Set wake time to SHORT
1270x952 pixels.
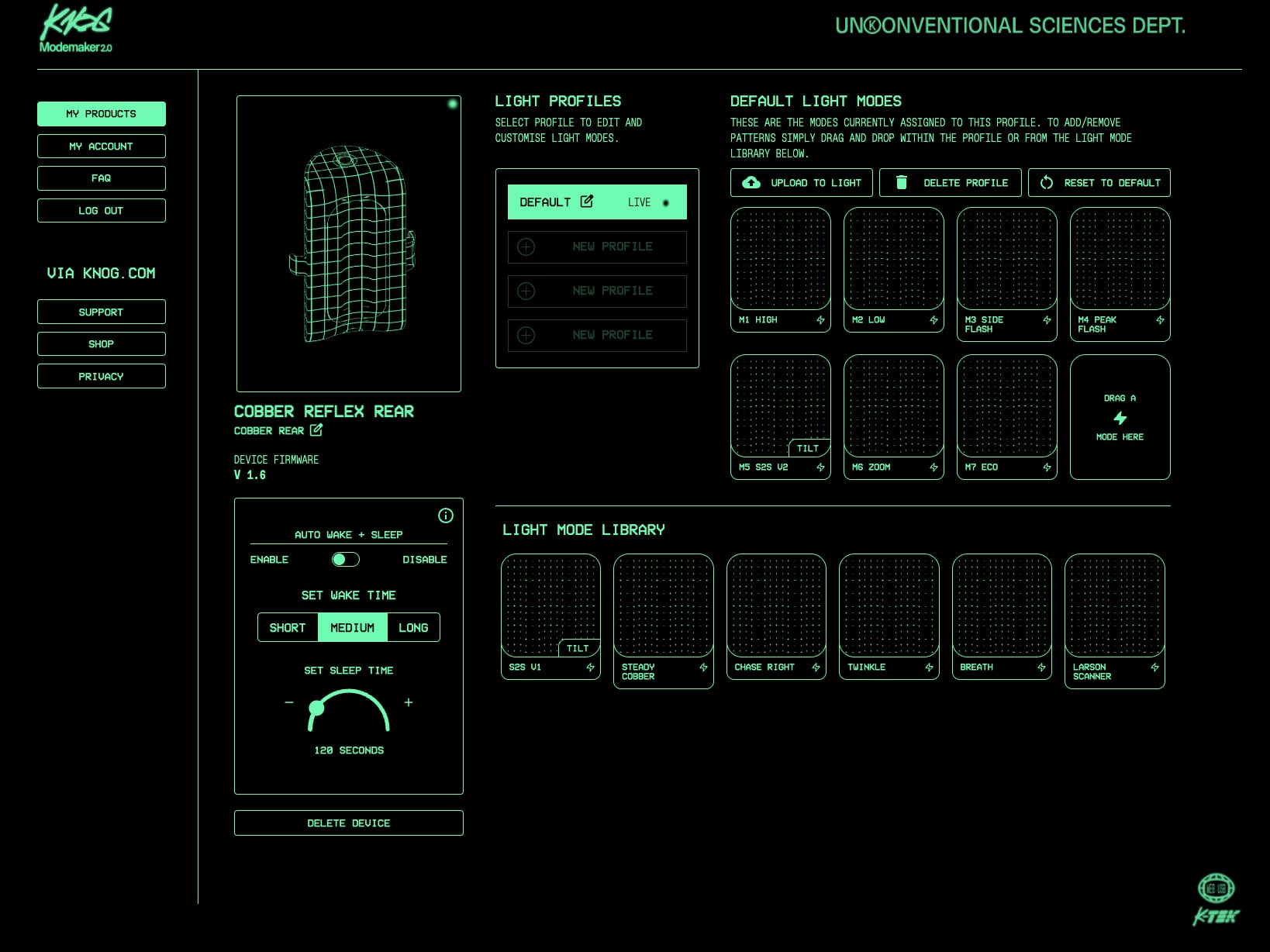pos(288,628)
